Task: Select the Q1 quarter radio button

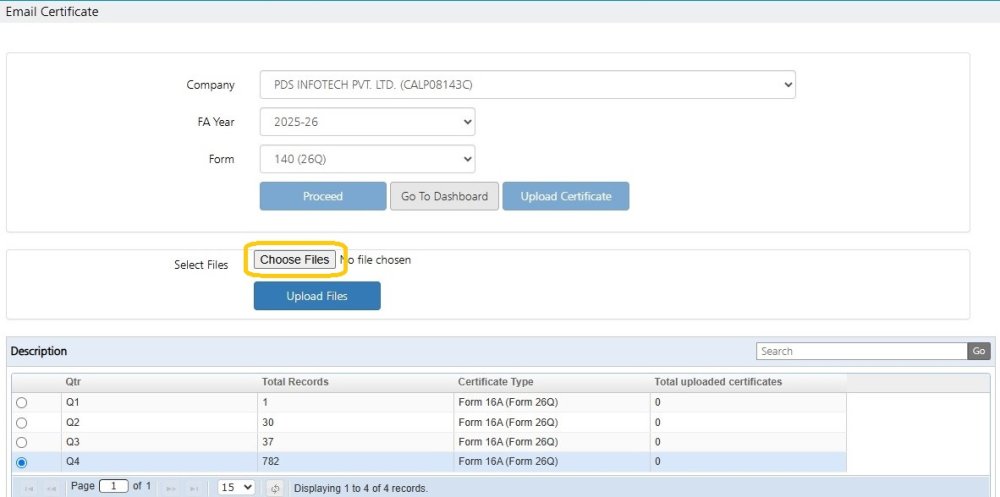Action: 22,403
